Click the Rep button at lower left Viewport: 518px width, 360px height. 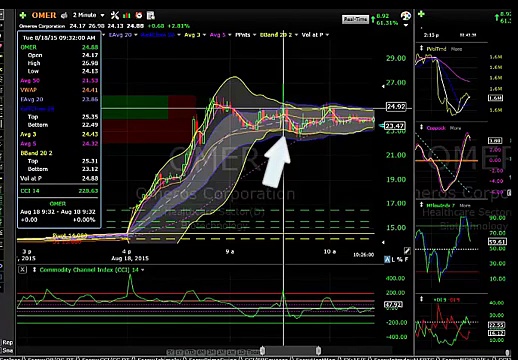pyautogui.click(x=8, y=343)
